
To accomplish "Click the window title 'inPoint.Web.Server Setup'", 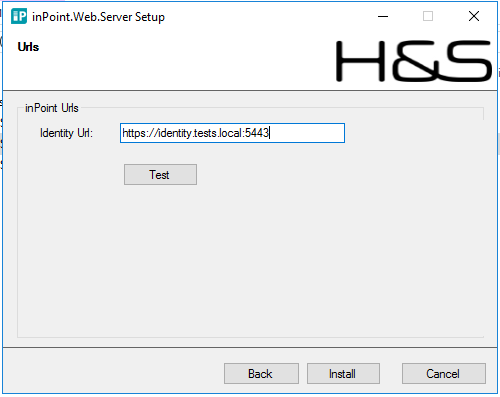I will [98, 17].
